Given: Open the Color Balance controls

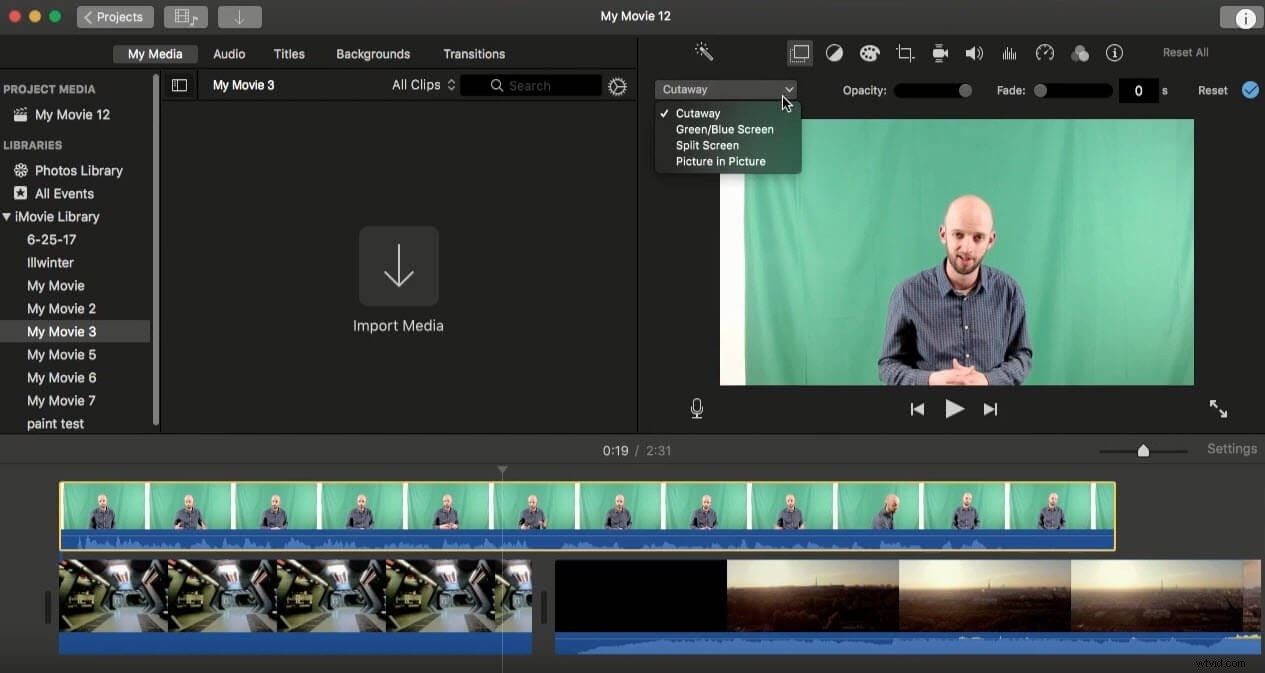Looking at the screenshot, I should pyautogui.click(x=835, y=52).
